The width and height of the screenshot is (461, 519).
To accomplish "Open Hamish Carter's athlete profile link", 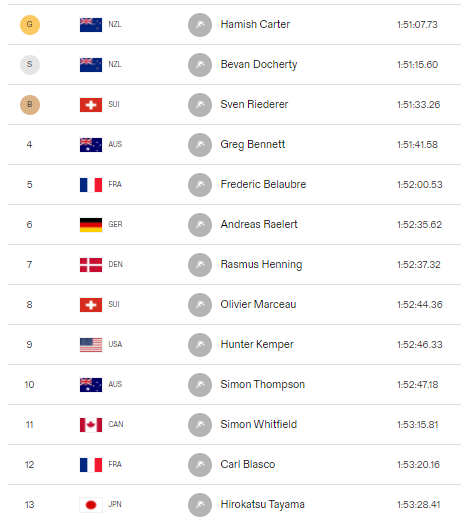I will click(x=255, y=24).
